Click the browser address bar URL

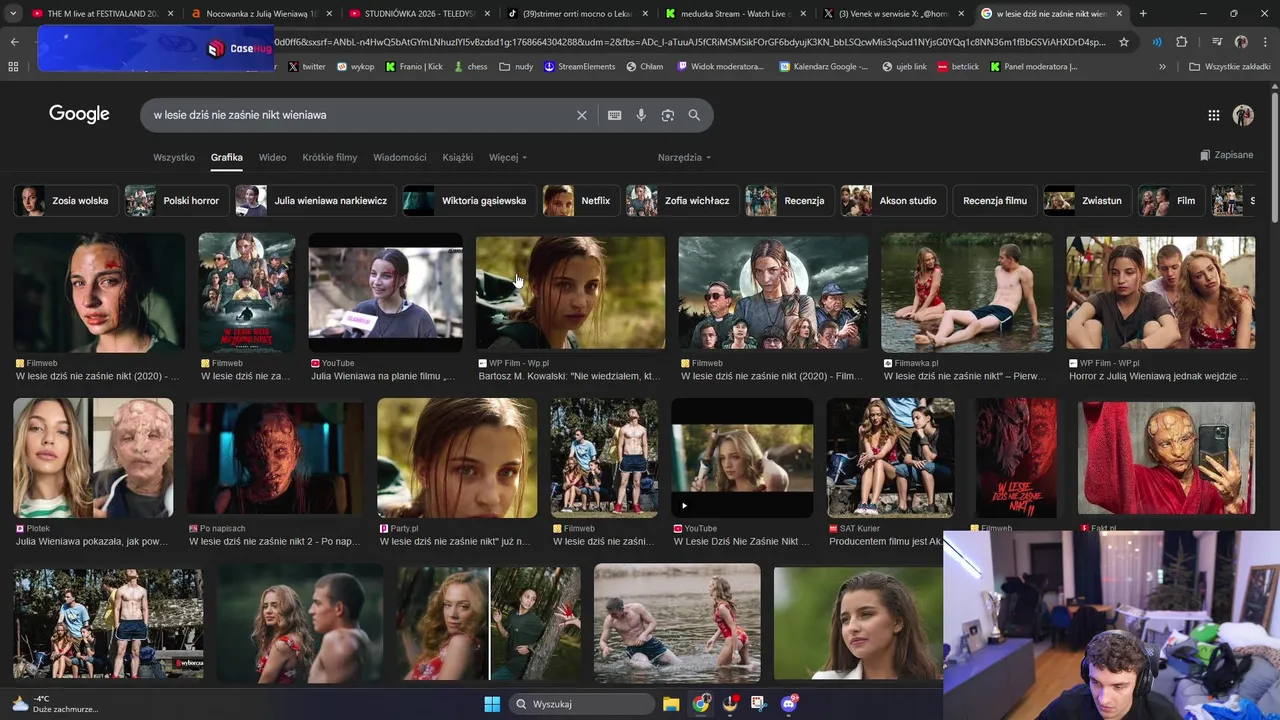690,42
